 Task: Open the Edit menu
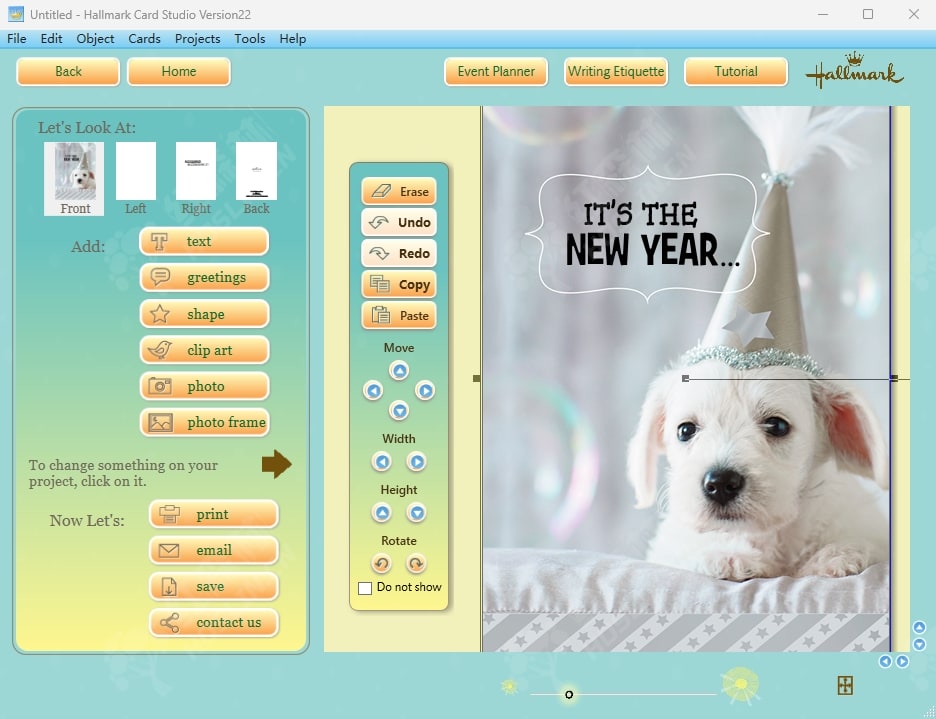pyautogui.click(x=51, y=39)
